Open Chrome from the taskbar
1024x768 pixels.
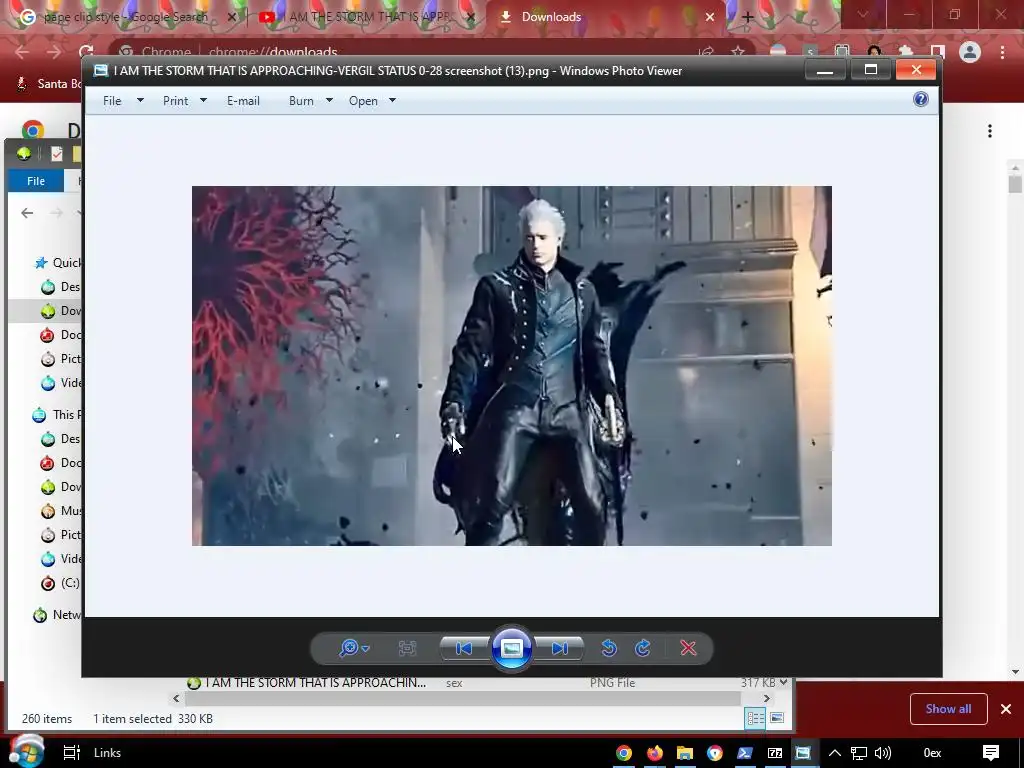pyautogui.click(x=624, y=753)
